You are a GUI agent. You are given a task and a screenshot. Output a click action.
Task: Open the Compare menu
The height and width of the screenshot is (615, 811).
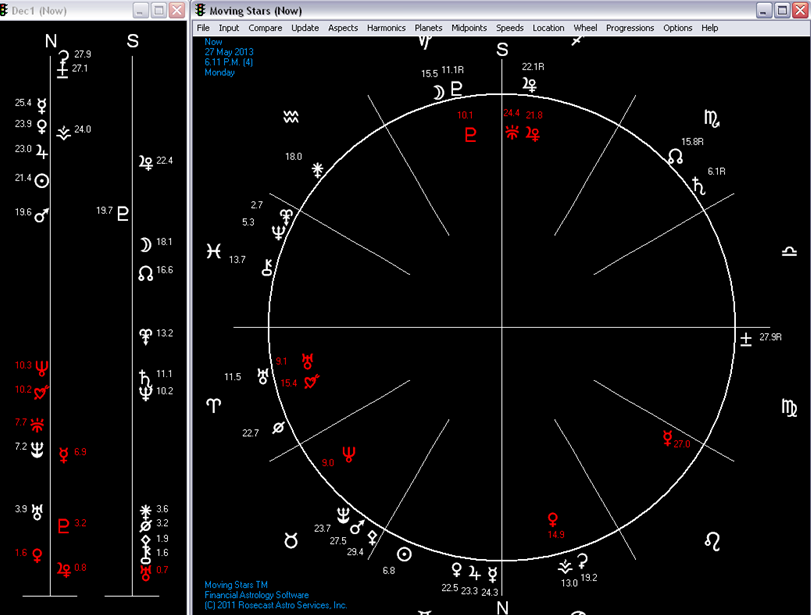click(x=265, y=28)
